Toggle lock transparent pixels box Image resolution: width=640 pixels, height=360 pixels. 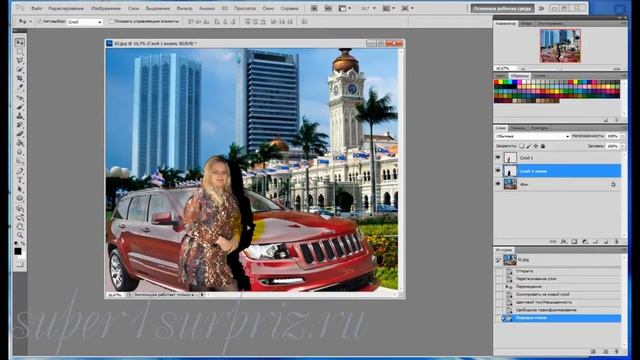click(x=521, y=146)
